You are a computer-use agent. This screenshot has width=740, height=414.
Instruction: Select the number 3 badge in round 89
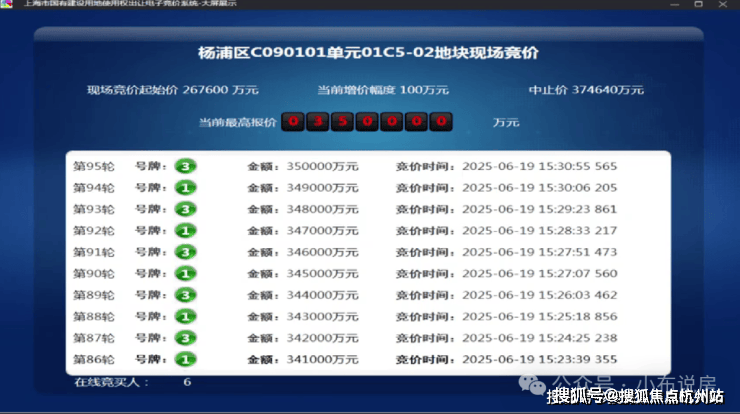(x=184, y=295)
